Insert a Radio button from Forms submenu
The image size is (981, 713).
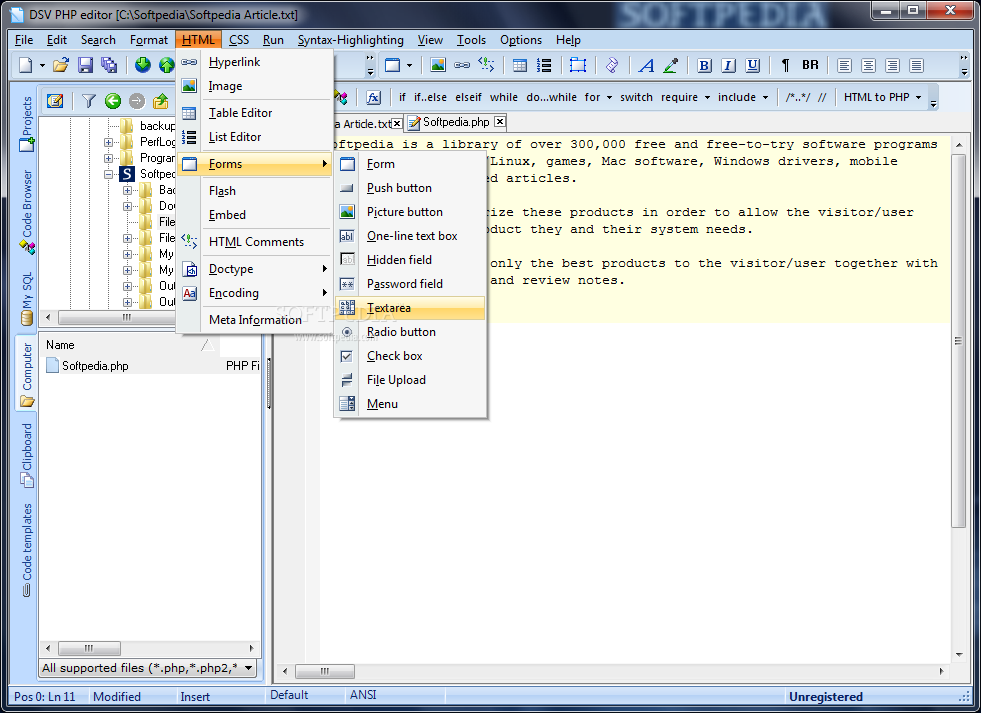click(x=410, y=332)
